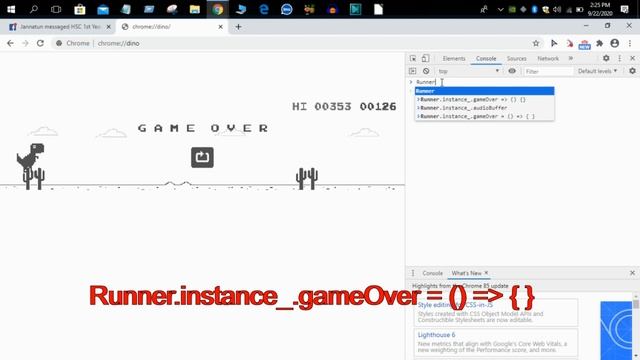Toggle the console sidebar icon
Image resolution: width=640 pixels, height=360 pixels.
point(413,71)
